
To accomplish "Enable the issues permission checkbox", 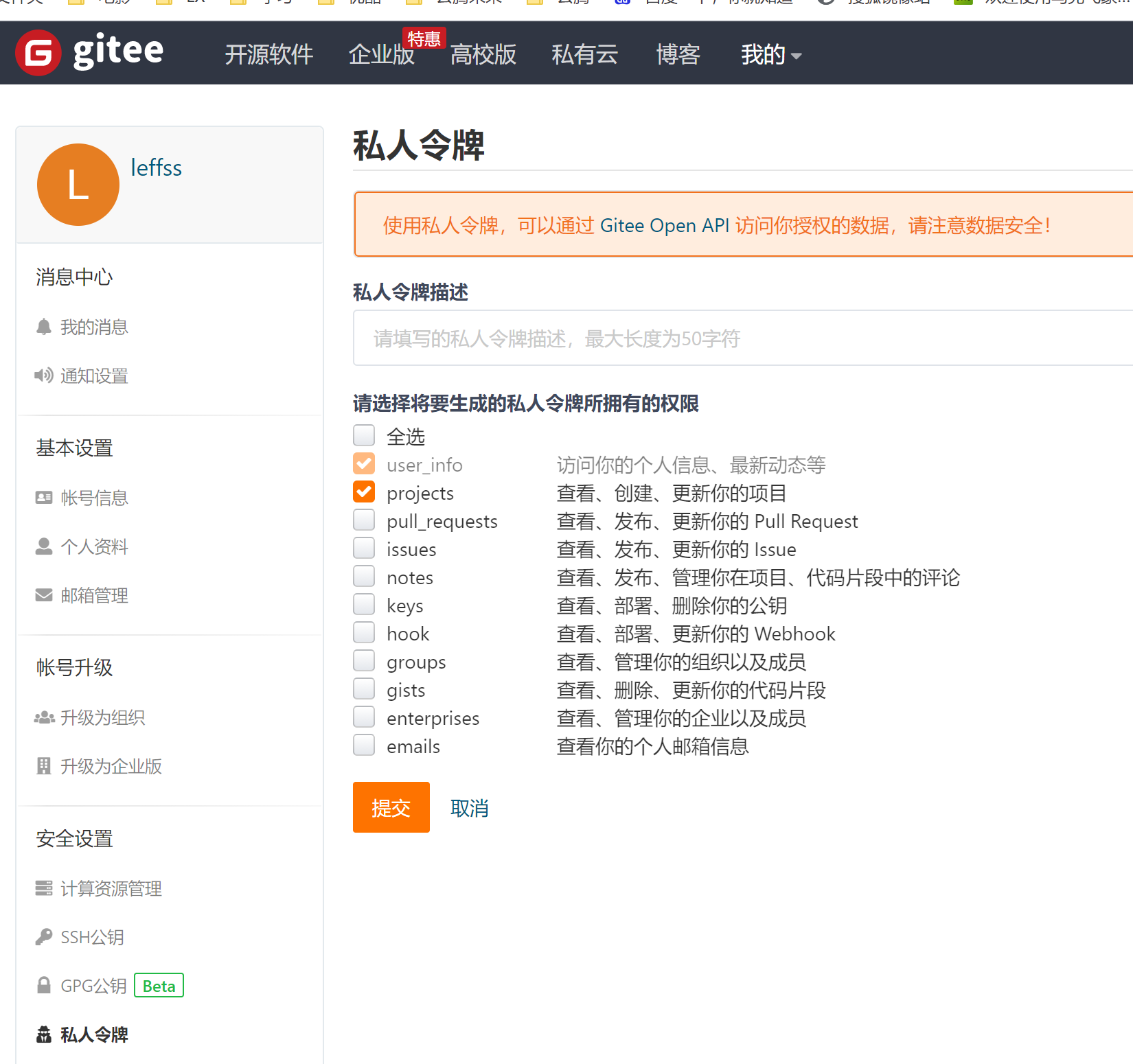I will pyautogui.click(x=364, y=548).
